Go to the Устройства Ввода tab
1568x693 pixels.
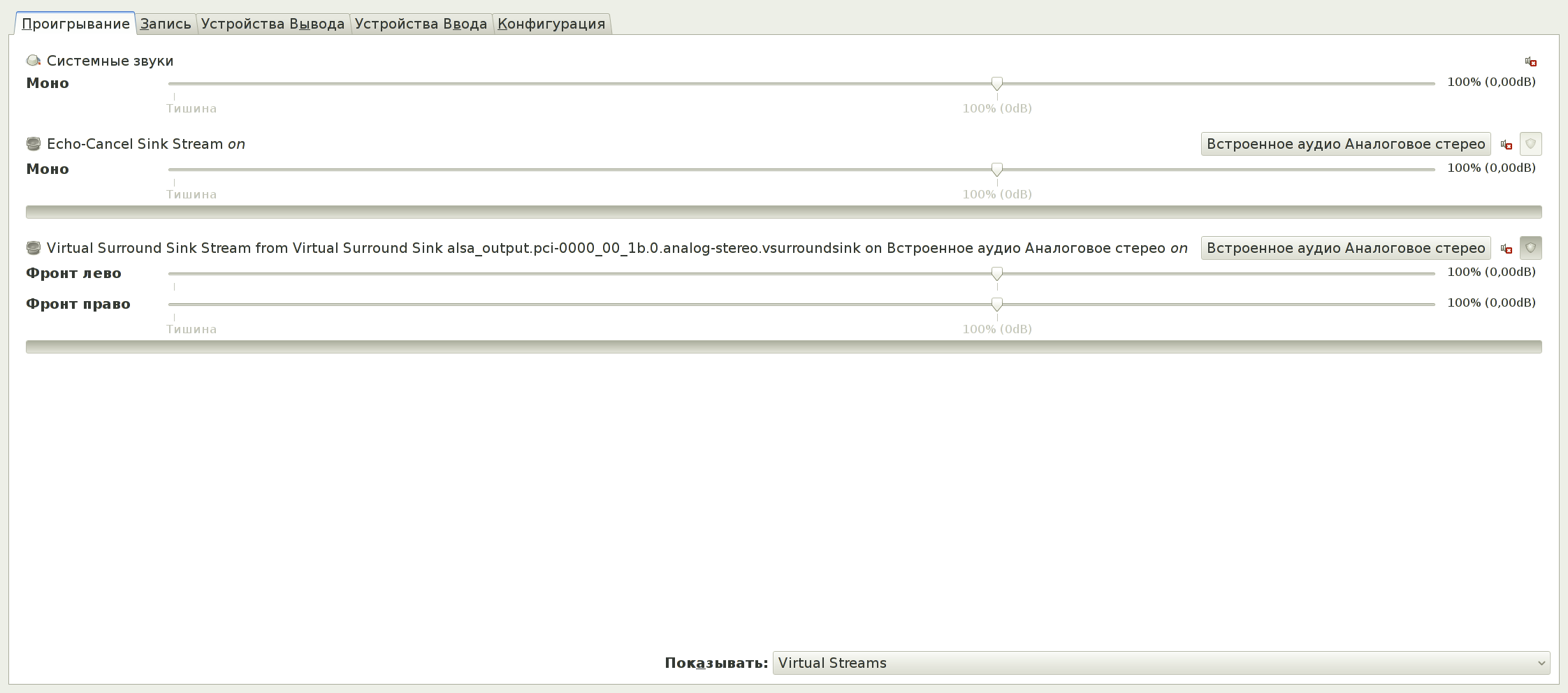[x=421, y=24]
